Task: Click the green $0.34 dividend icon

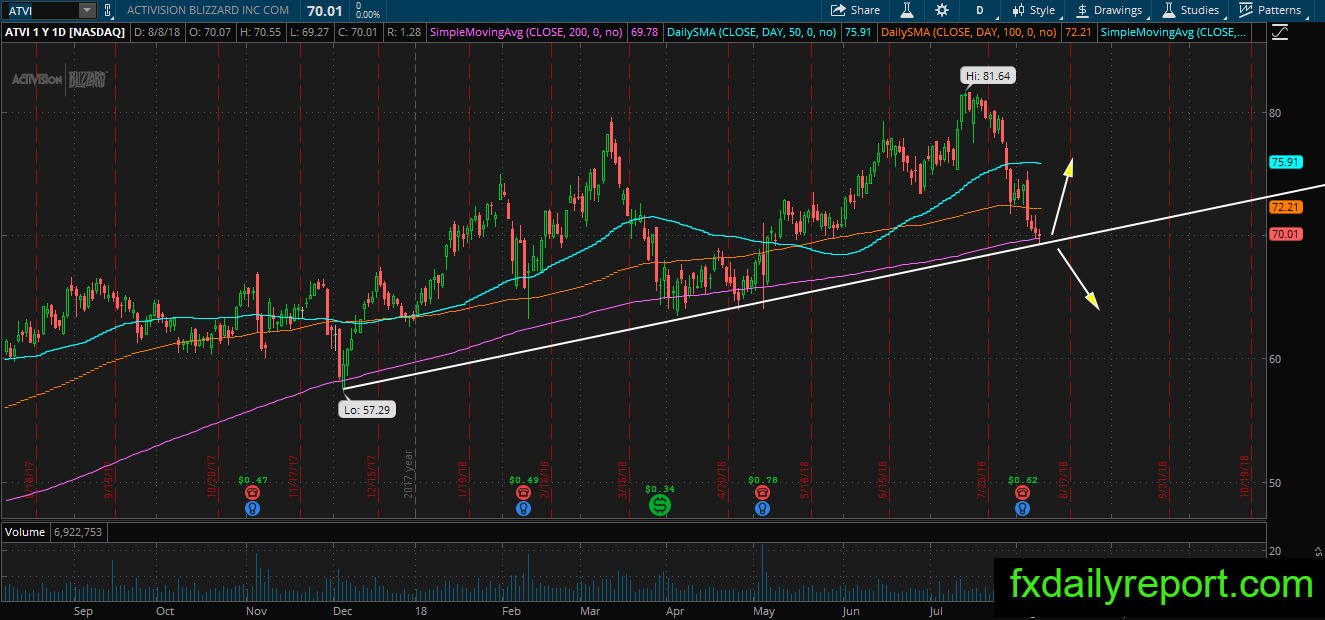Action: coord(660,506)
